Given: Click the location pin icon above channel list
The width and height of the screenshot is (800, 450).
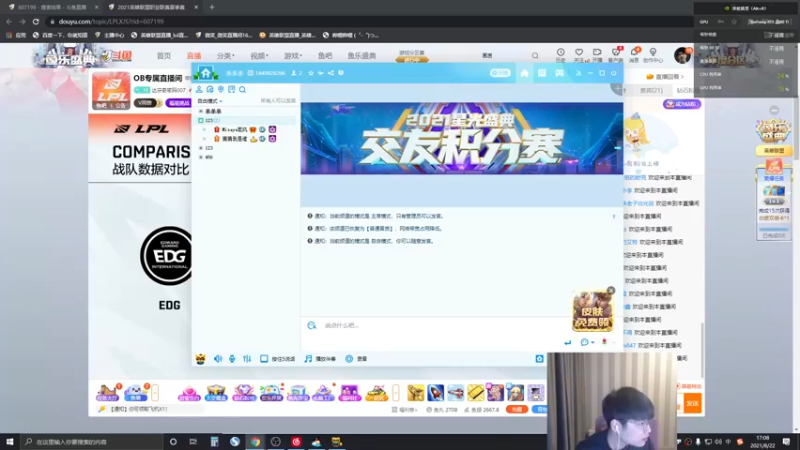Looking at the screenshot, I should 221,89.
